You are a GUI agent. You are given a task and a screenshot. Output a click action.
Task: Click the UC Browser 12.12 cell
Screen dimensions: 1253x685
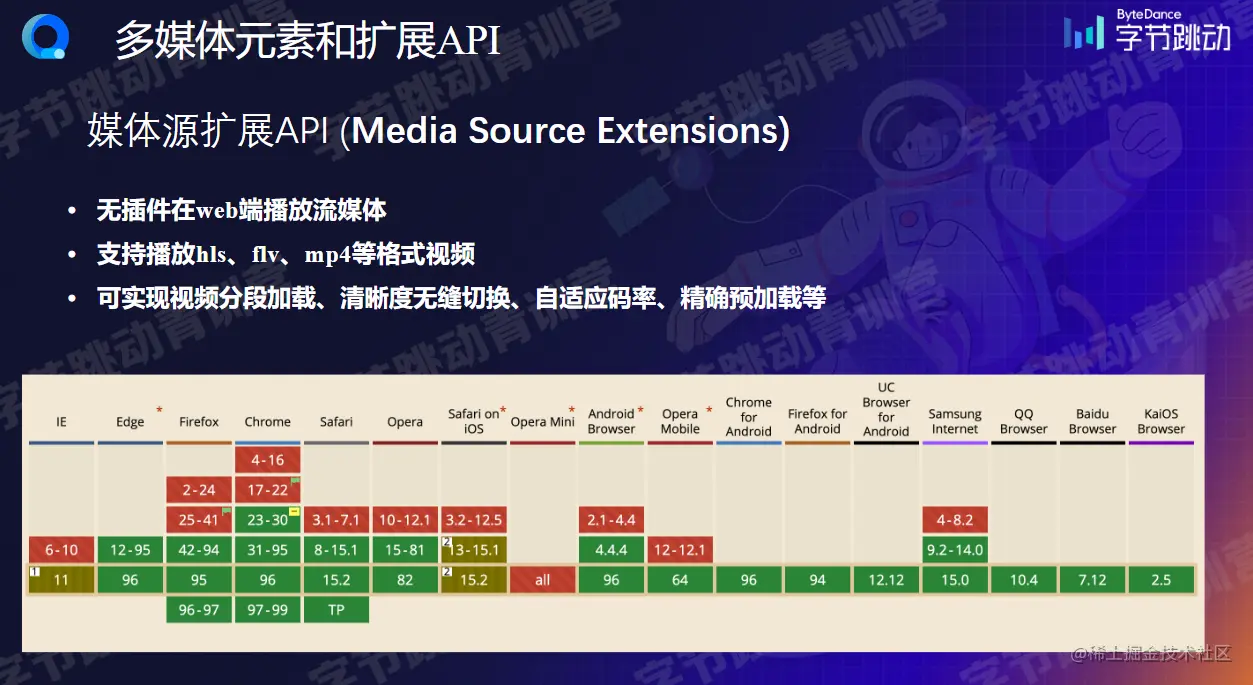pyautogui.click(x=886, y=580)
